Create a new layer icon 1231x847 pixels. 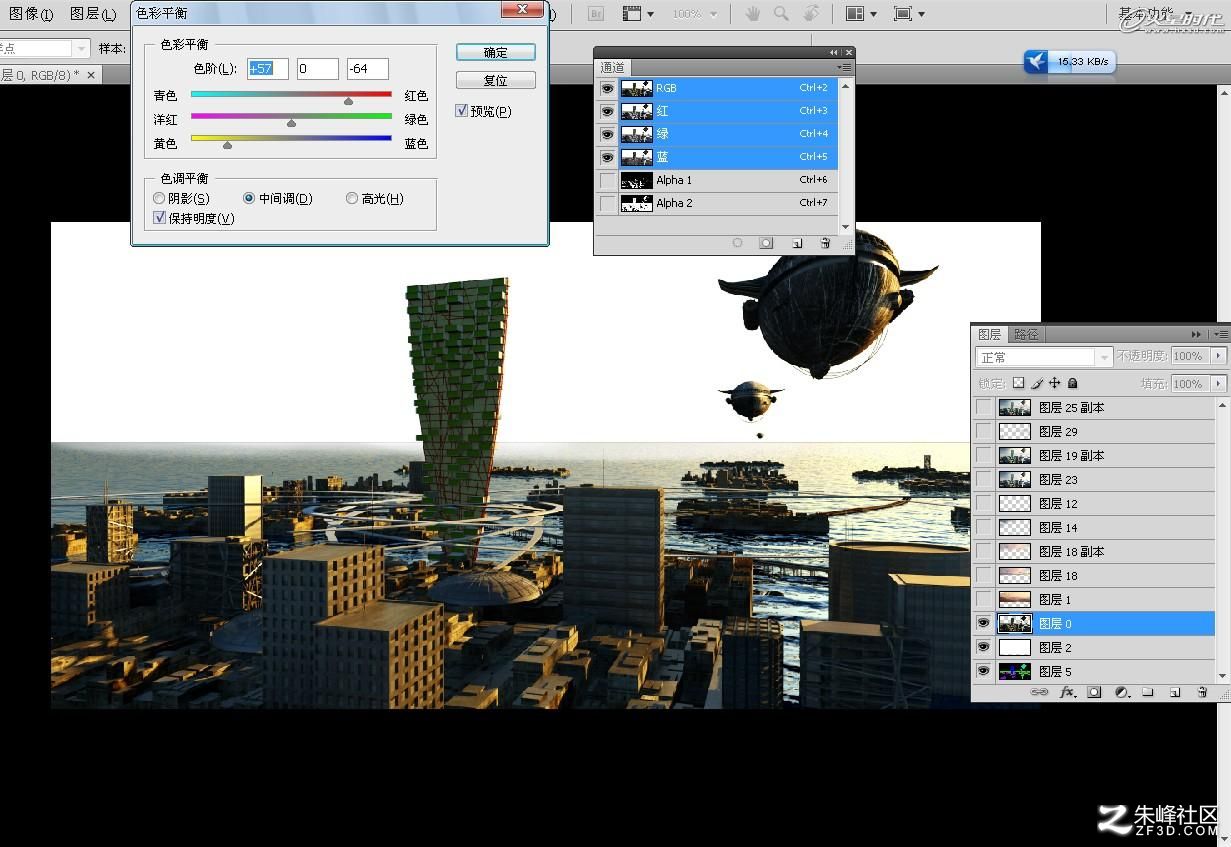tap(1175, 692)
